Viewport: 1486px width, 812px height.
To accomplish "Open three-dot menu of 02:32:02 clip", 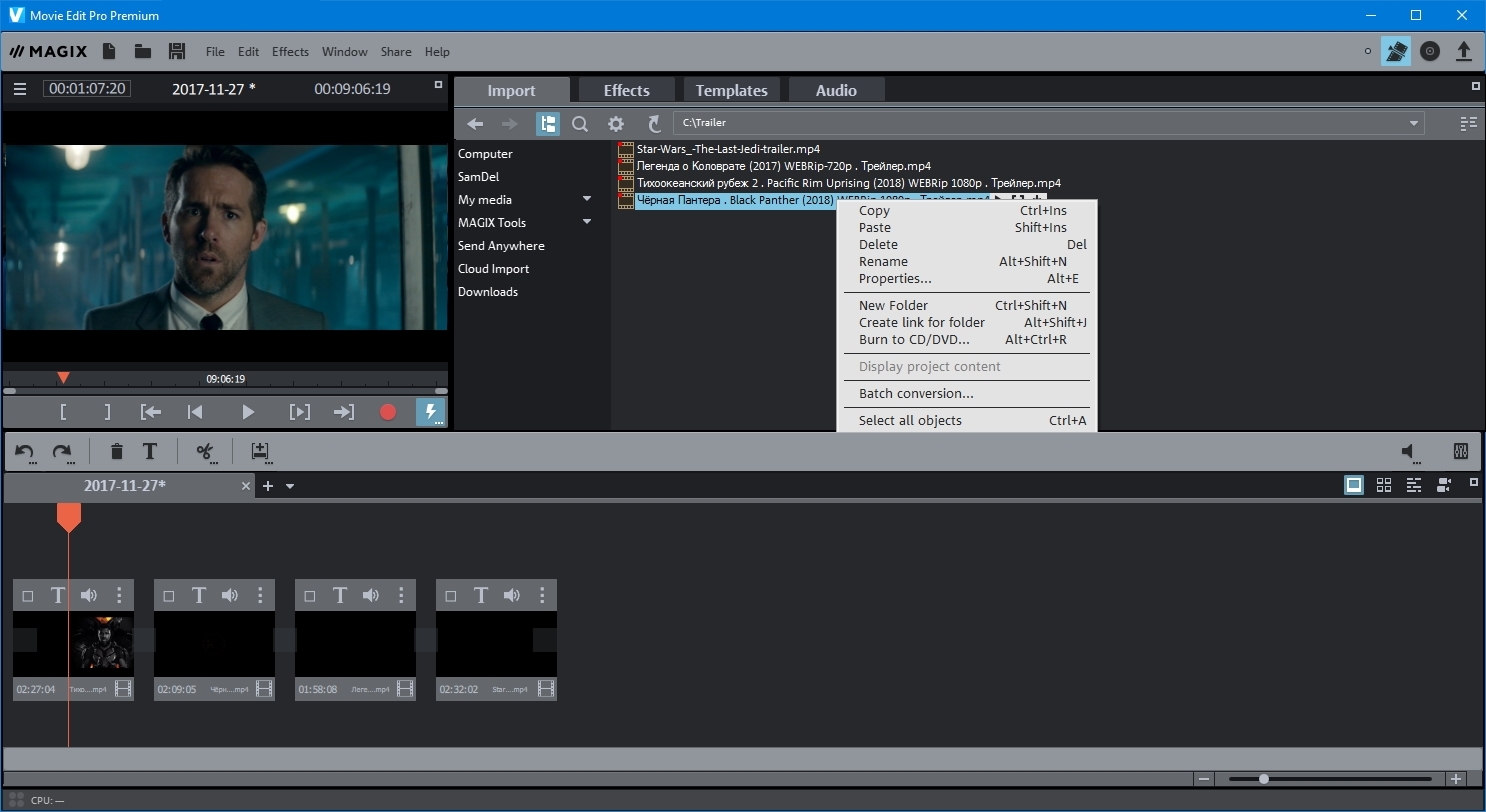I will tap(542, 595).
